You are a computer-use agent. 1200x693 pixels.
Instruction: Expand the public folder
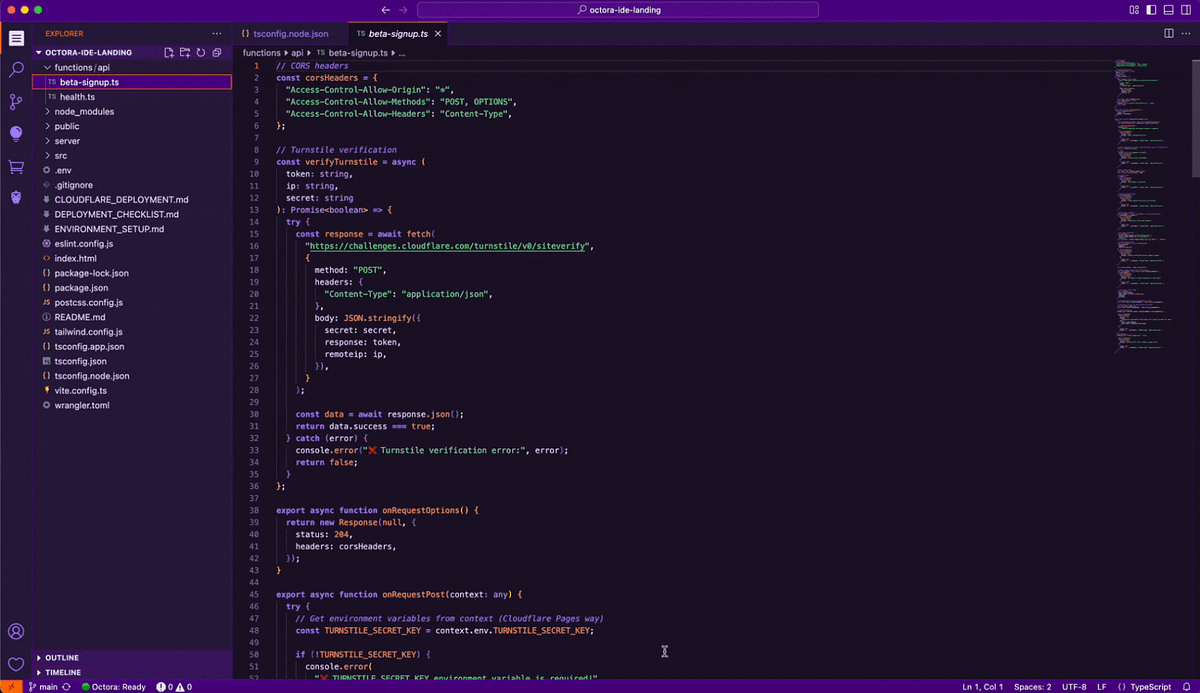pos(131,126)
